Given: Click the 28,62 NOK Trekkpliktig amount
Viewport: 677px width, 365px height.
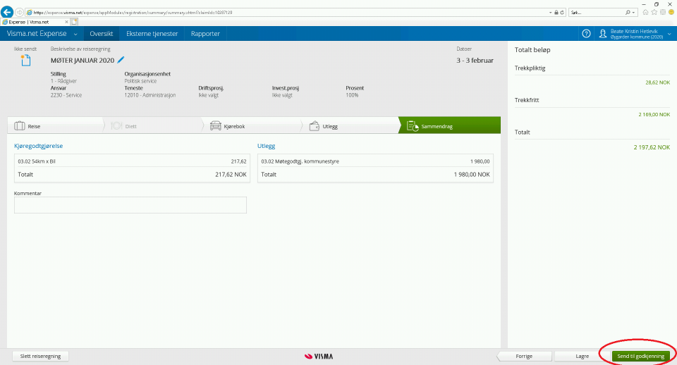Looking at the screenshot, I should pos(658,83).
